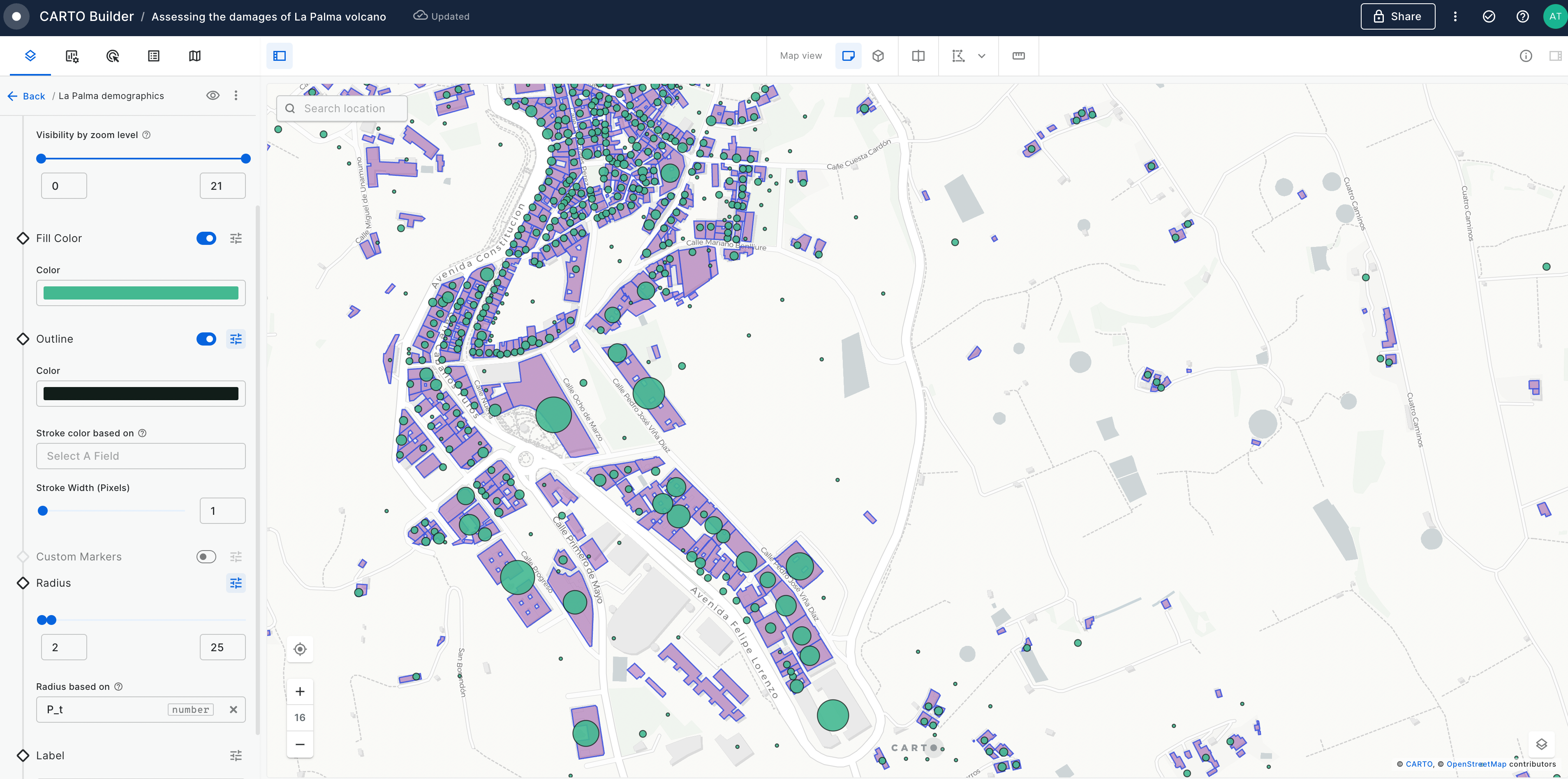Edit minimum zoom level field 0
This screenshot has height=779, width=1568.
click(64, 186)
